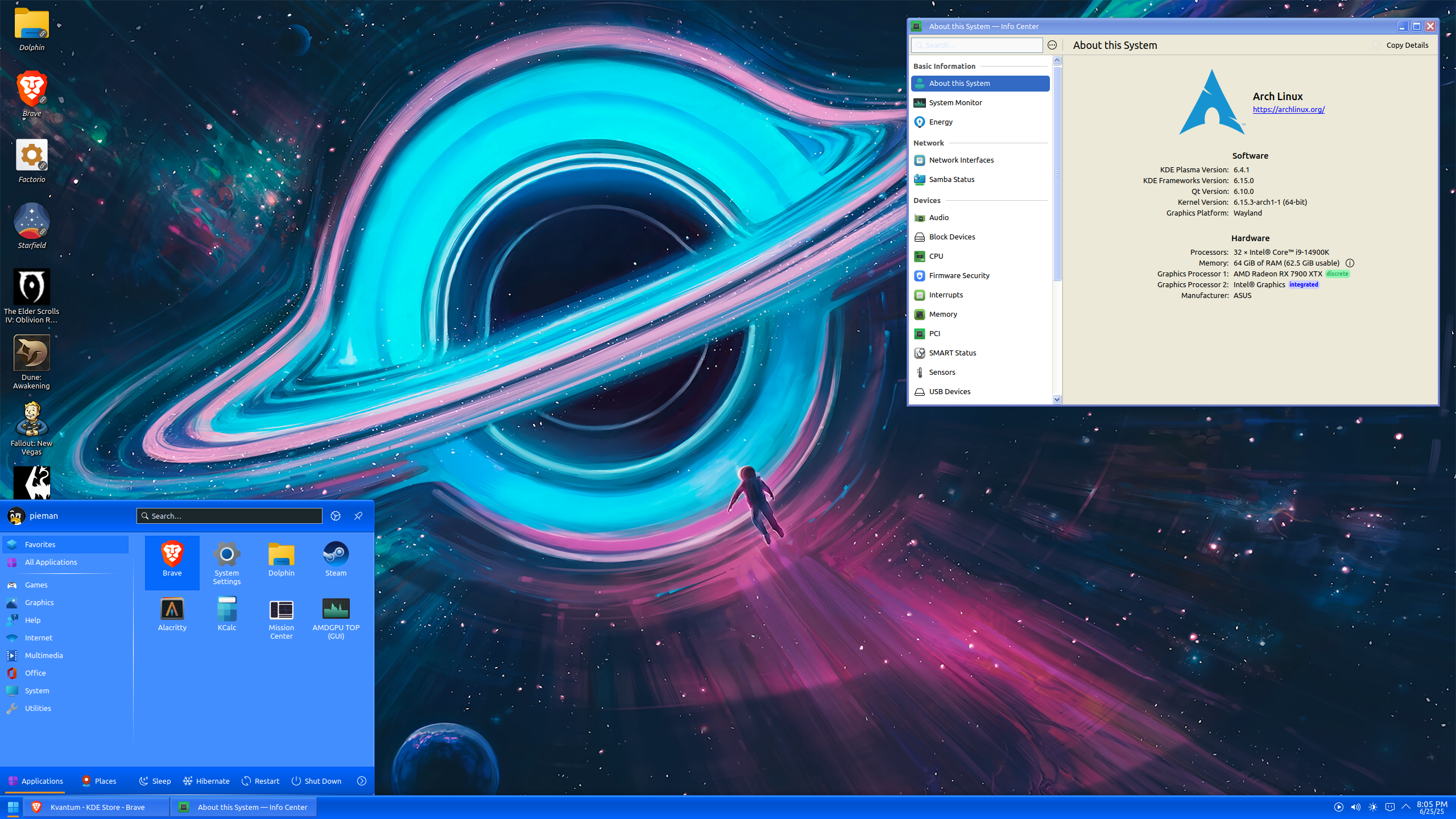Select All Applications category

[x=65, y=562]
